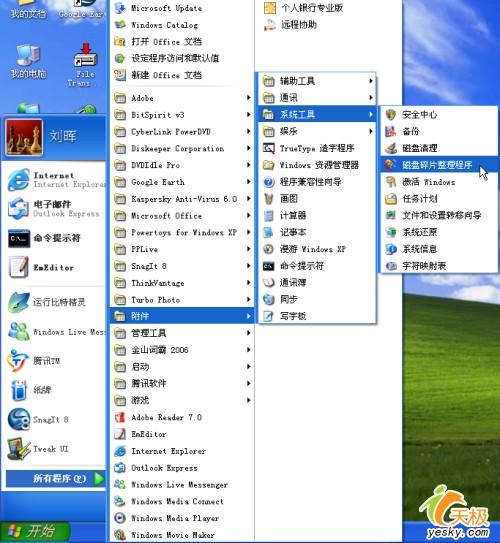500x543 pixels.
Task: Click 设定程序访问和默认值 entry
Action: [182, 58]
